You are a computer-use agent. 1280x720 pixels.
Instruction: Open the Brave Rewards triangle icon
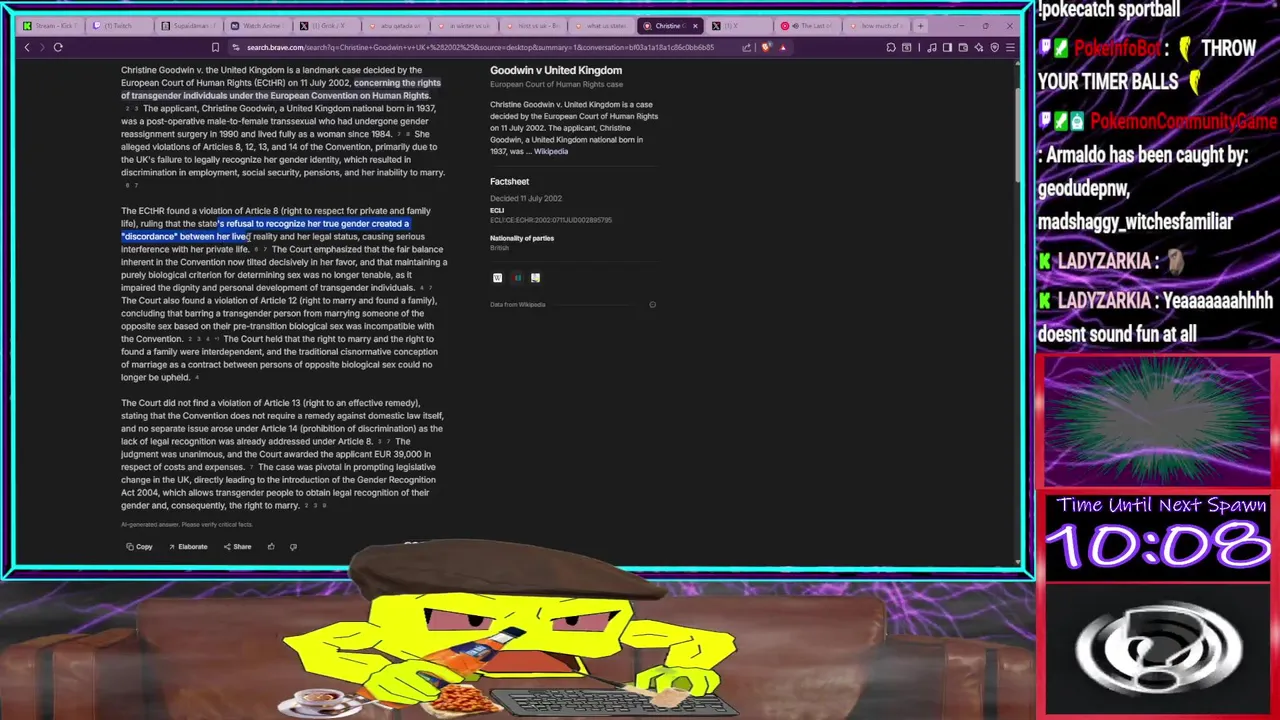pyautogui.click(x=783, y=47)
